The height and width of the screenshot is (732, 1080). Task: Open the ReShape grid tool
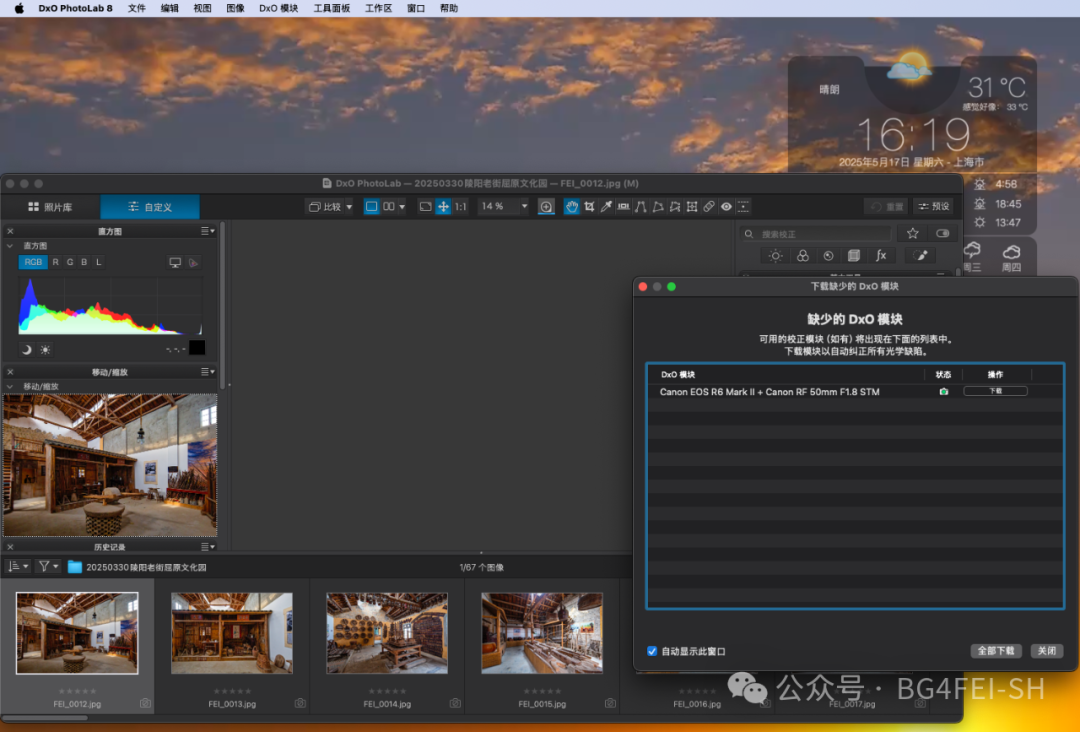[692, 207]
